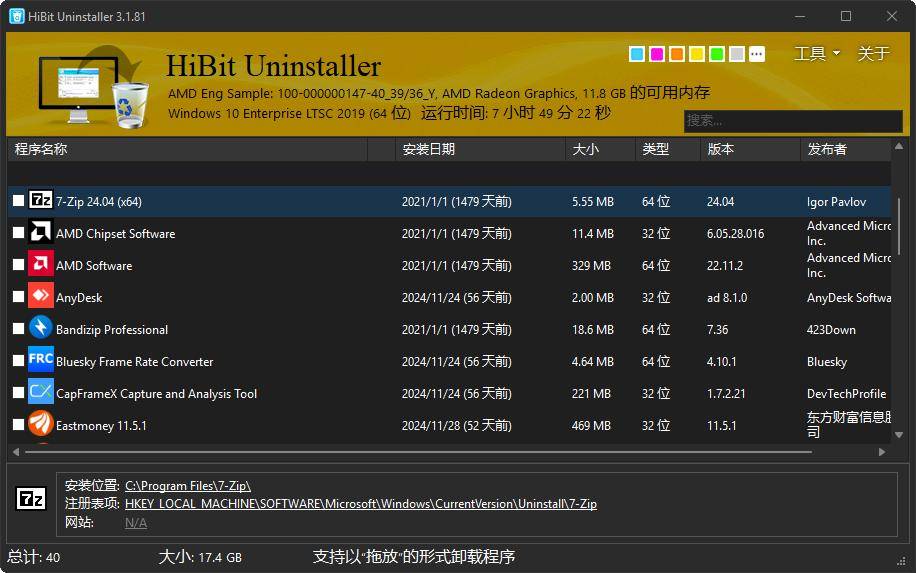Click the N/A website link

coord(136,522)
